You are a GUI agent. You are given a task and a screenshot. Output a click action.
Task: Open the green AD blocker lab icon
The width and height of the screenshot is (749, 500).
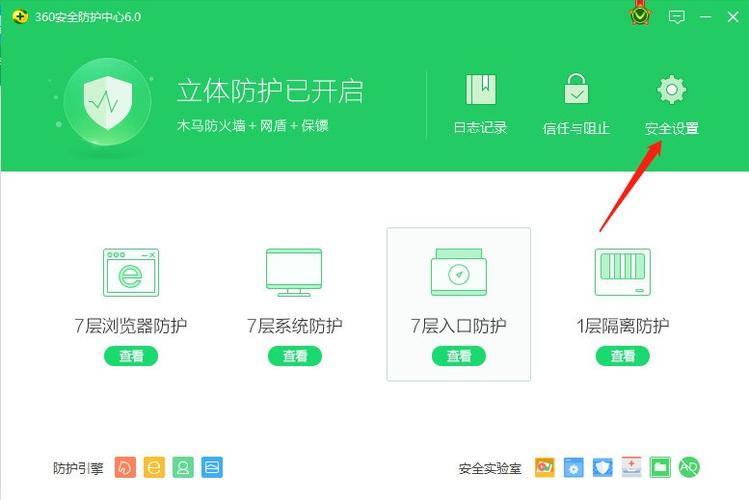pos(689,467)
